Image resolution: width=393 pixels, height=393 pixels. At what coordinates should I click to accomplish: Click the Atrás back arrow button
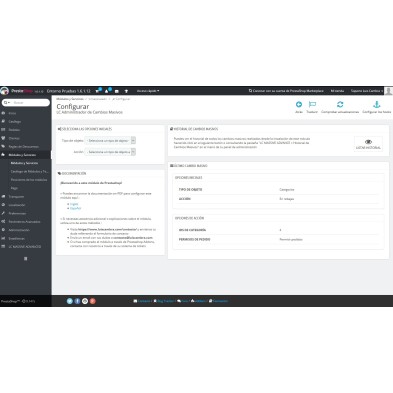tap(299, 107)
